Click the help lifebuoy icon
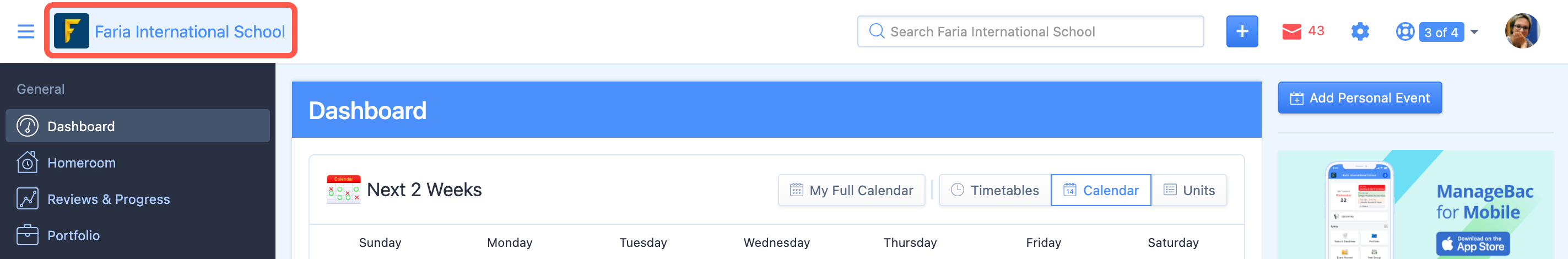 (1405, 32)
